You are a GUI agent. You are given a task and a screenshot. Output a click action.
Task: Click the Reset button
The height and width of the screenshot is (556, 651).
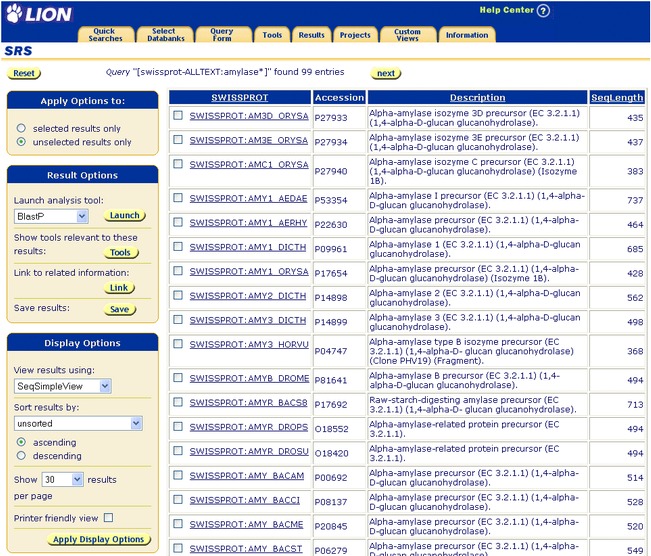point(24,73)
